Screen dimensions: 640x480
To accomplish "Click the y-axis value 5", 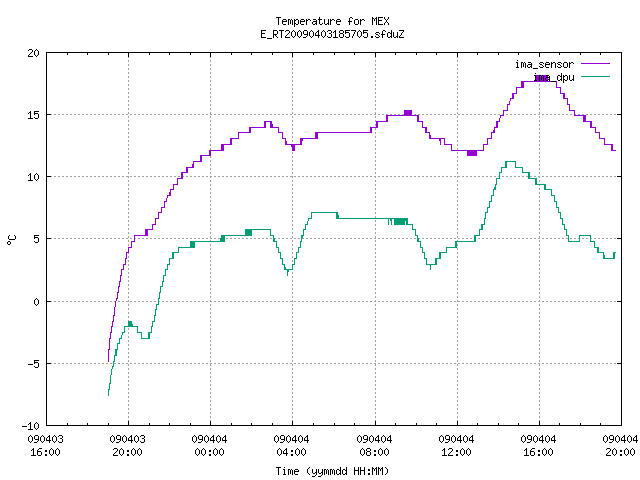I will [x=37, y=239].
